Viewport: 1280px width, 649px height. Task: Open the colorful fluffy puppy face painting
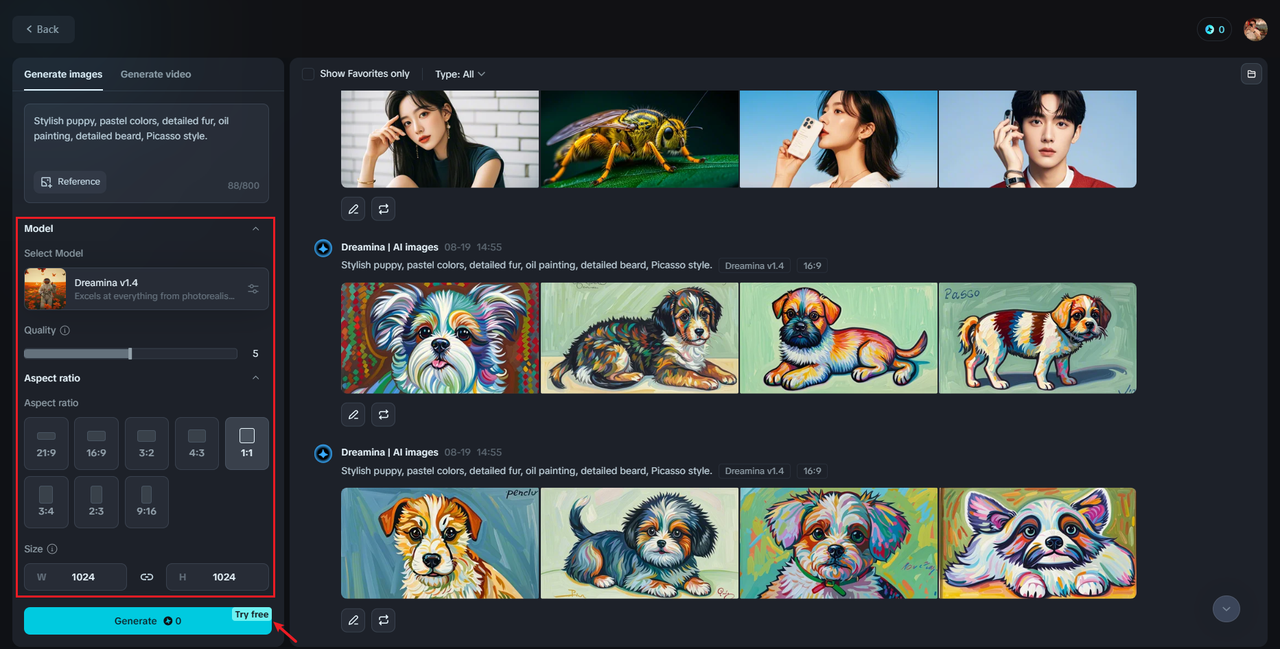[x=440, y=338]
